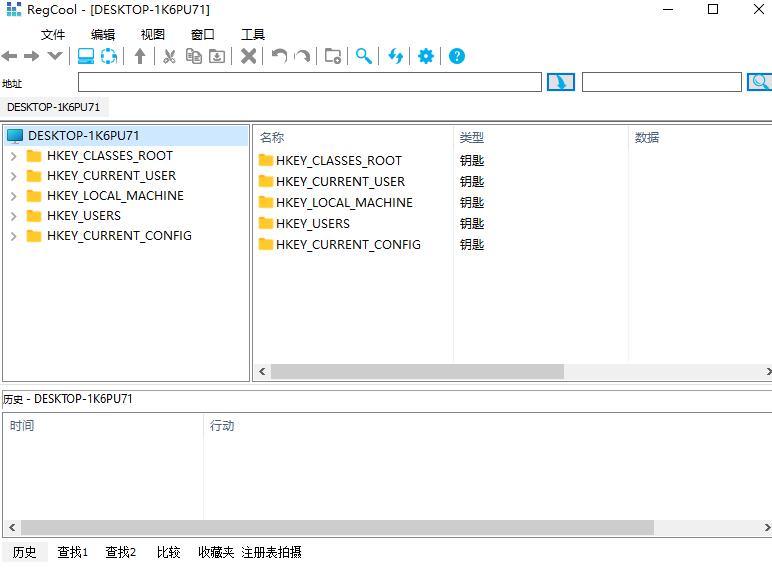Open the 工具 menu
This screenshot has height=578, width=772.
(x=253, y=34)
